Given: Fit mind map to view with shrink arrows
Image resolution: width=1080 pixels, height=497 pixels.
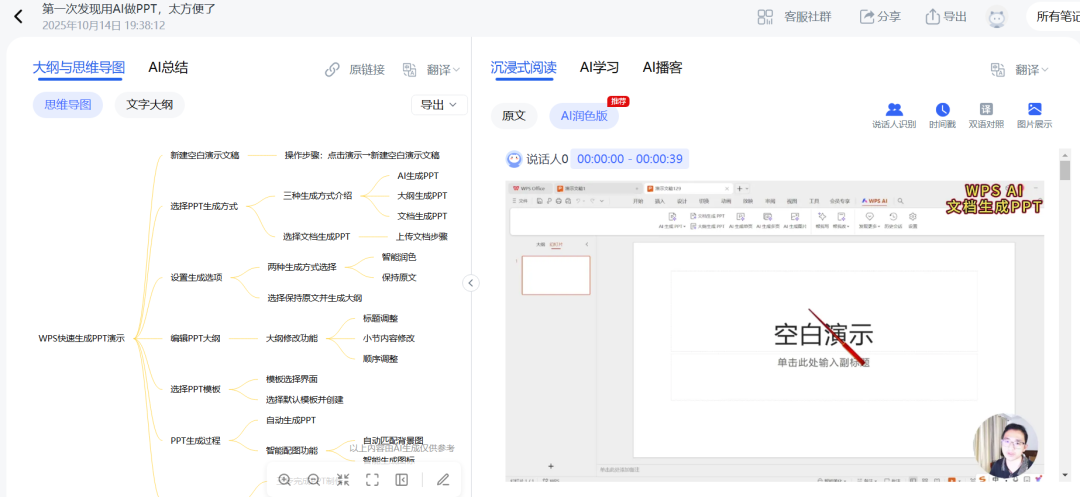Looking at the screenshot, I should pos(343,480).
